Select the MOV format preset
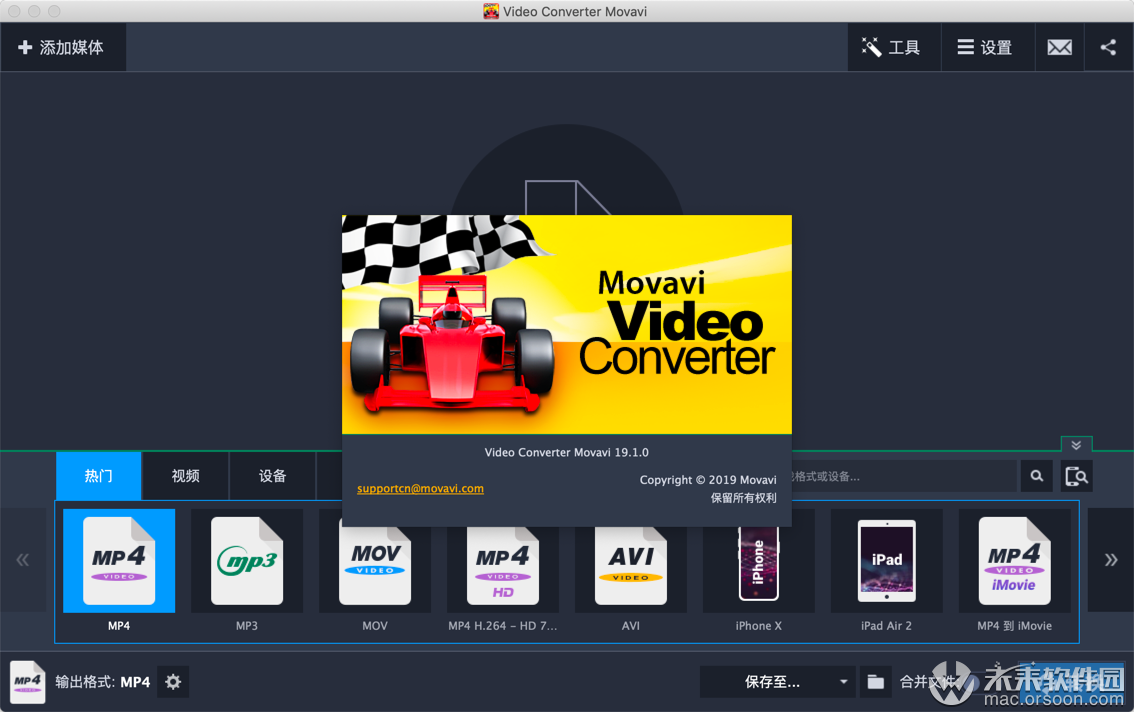Screen dimensions: 1134x712 tap(375, 571)
